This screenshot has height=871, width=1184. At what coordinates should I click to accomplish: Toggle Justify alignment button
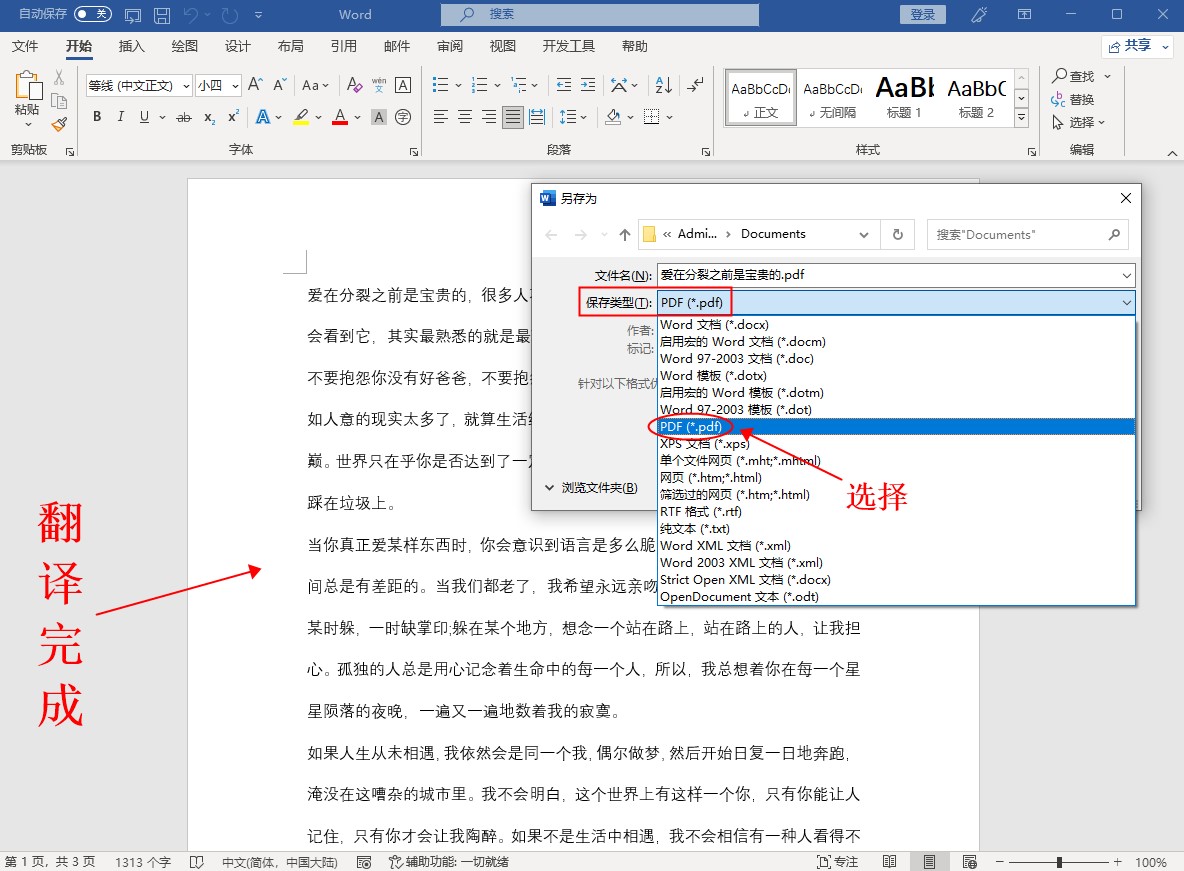pos(513,116)
